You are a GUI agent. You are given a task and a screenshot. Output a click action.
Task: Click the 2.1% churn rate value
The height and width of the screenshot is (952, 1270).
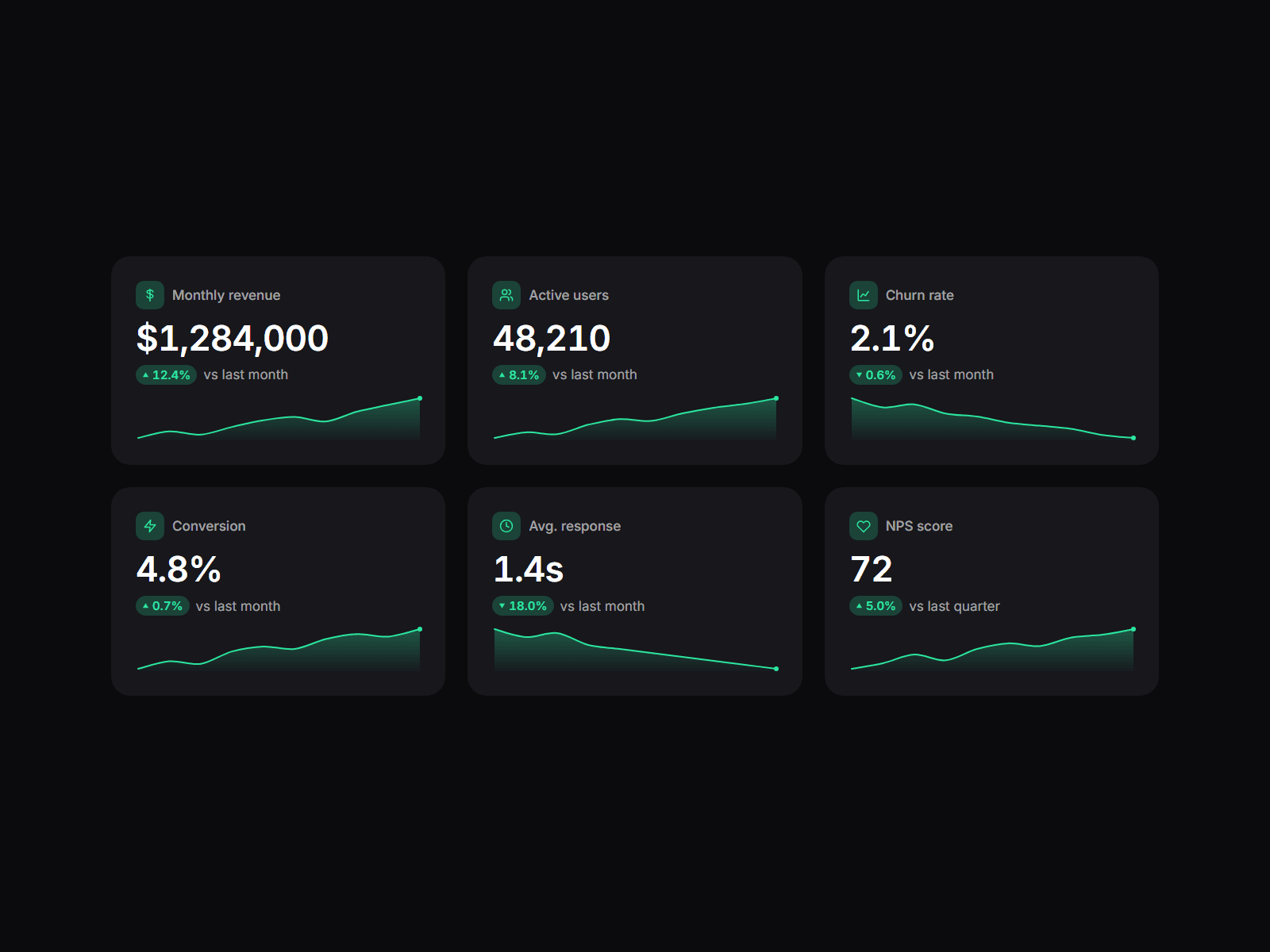[892, 339]
